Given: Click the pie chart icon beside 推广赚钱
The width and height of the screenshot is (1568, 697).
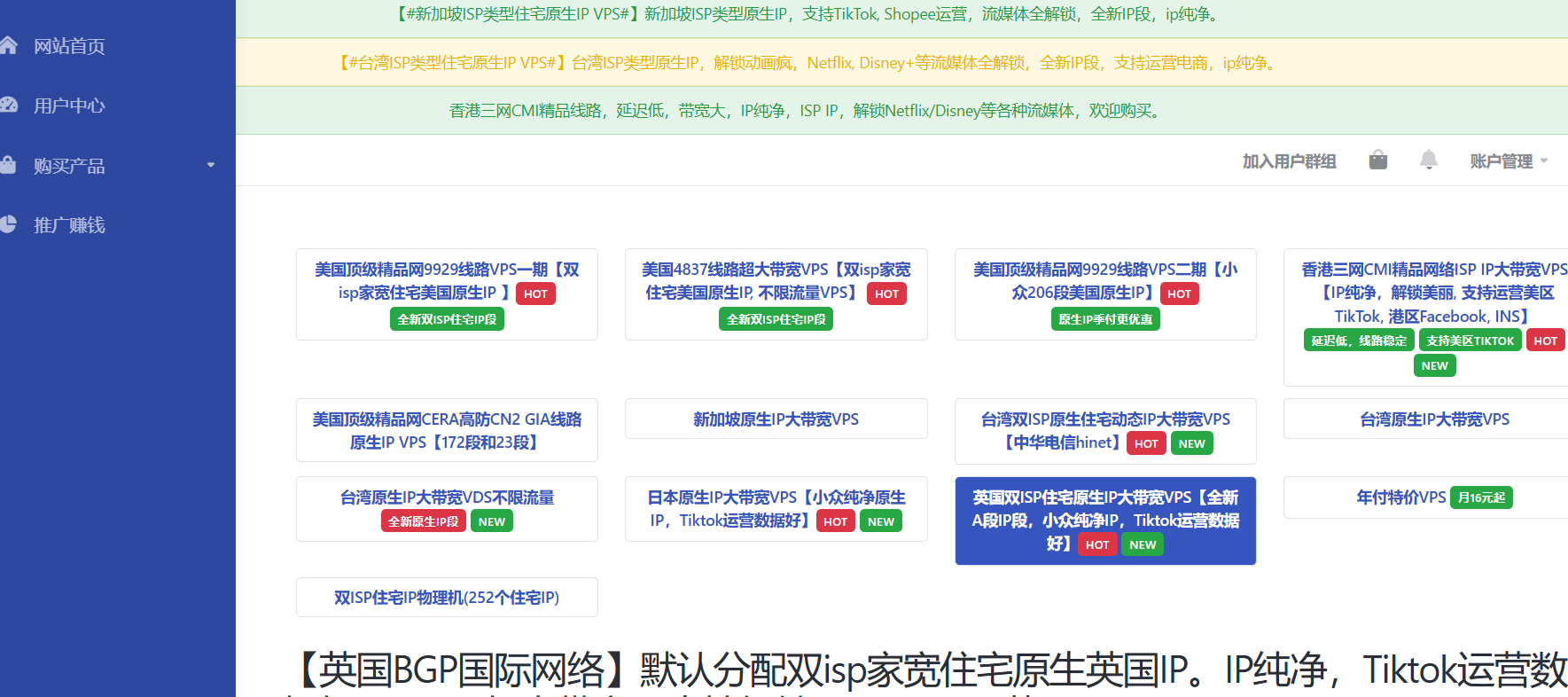Looking at the screenshot, I should coord(8,224).
